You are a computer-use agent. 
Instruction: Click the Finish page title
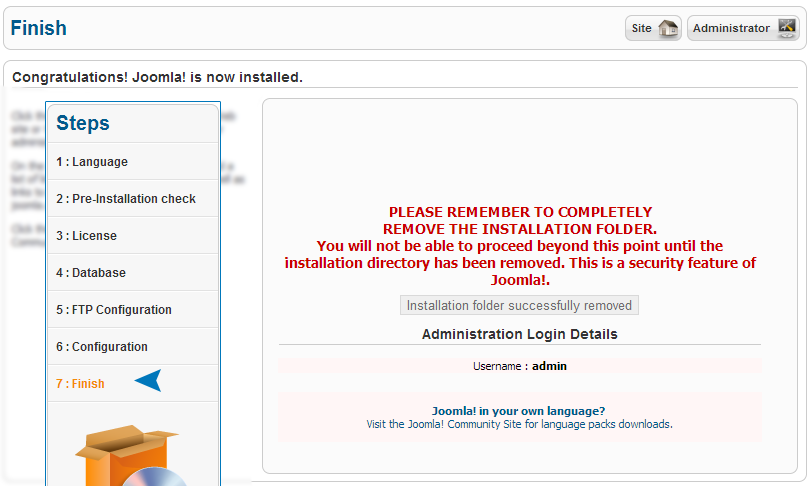pyautogui.click(x=38, y=28)
